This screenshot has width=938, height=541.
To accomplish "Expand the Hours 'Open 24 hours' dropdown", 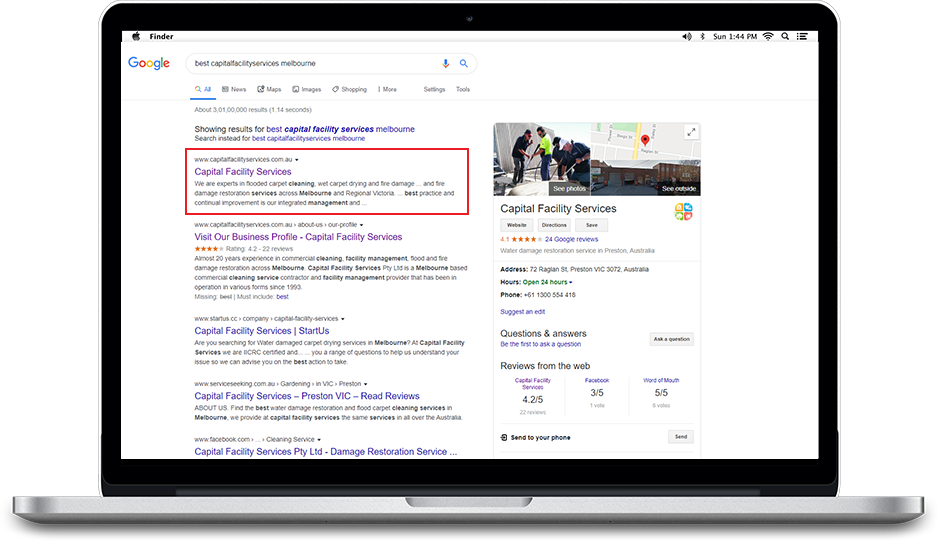I will click(571, 283).
